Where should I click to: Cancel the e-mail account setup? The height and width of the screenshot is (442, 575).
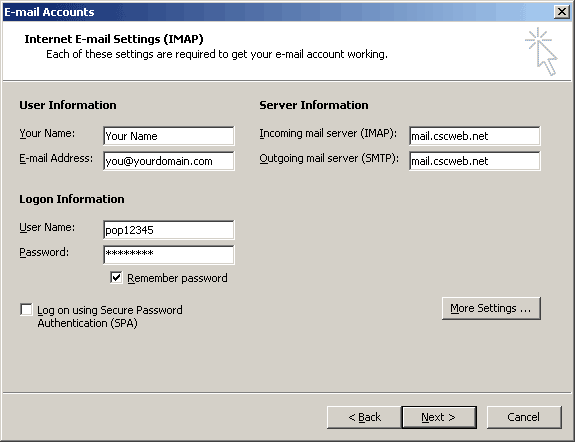524,417
